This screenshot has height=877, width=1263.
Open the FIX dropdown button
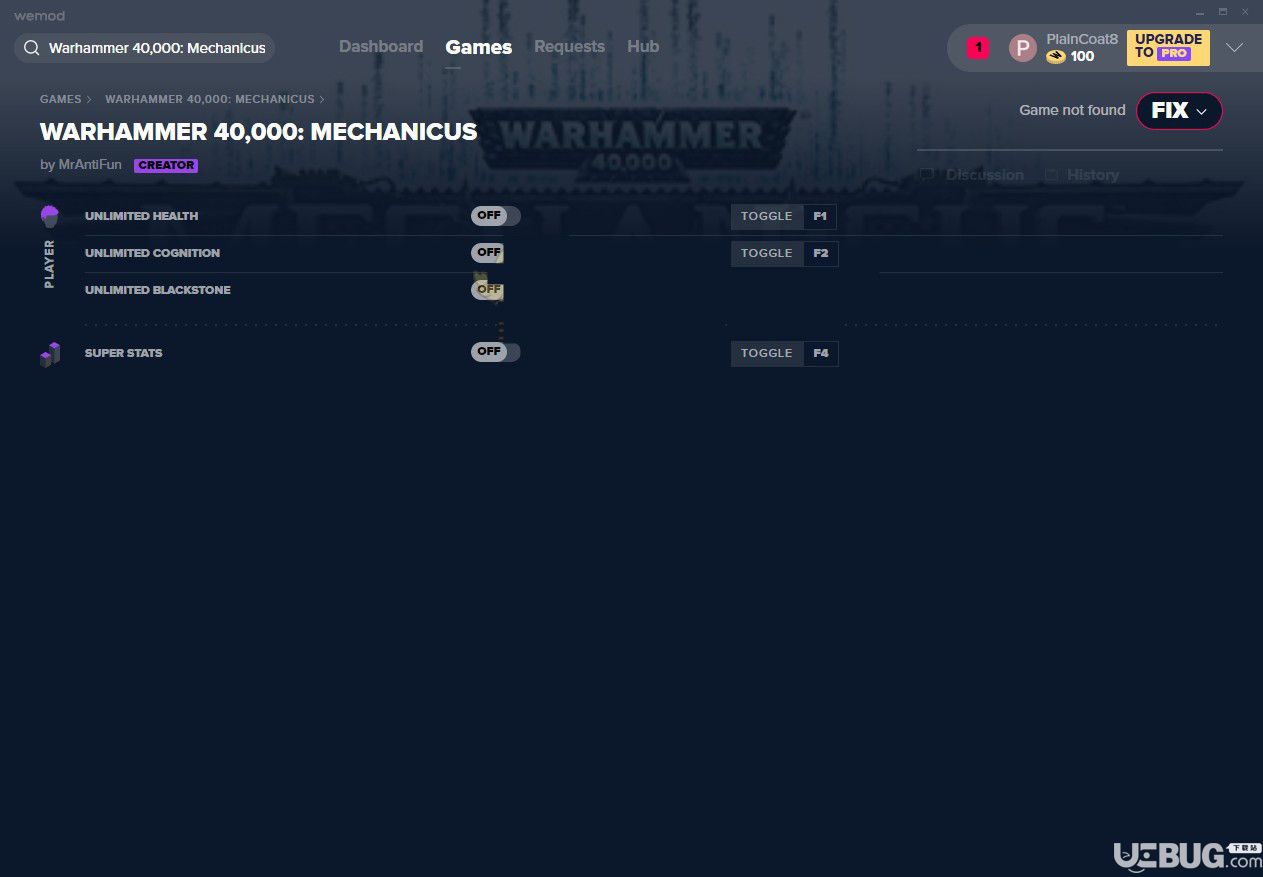coord(1179,111)
